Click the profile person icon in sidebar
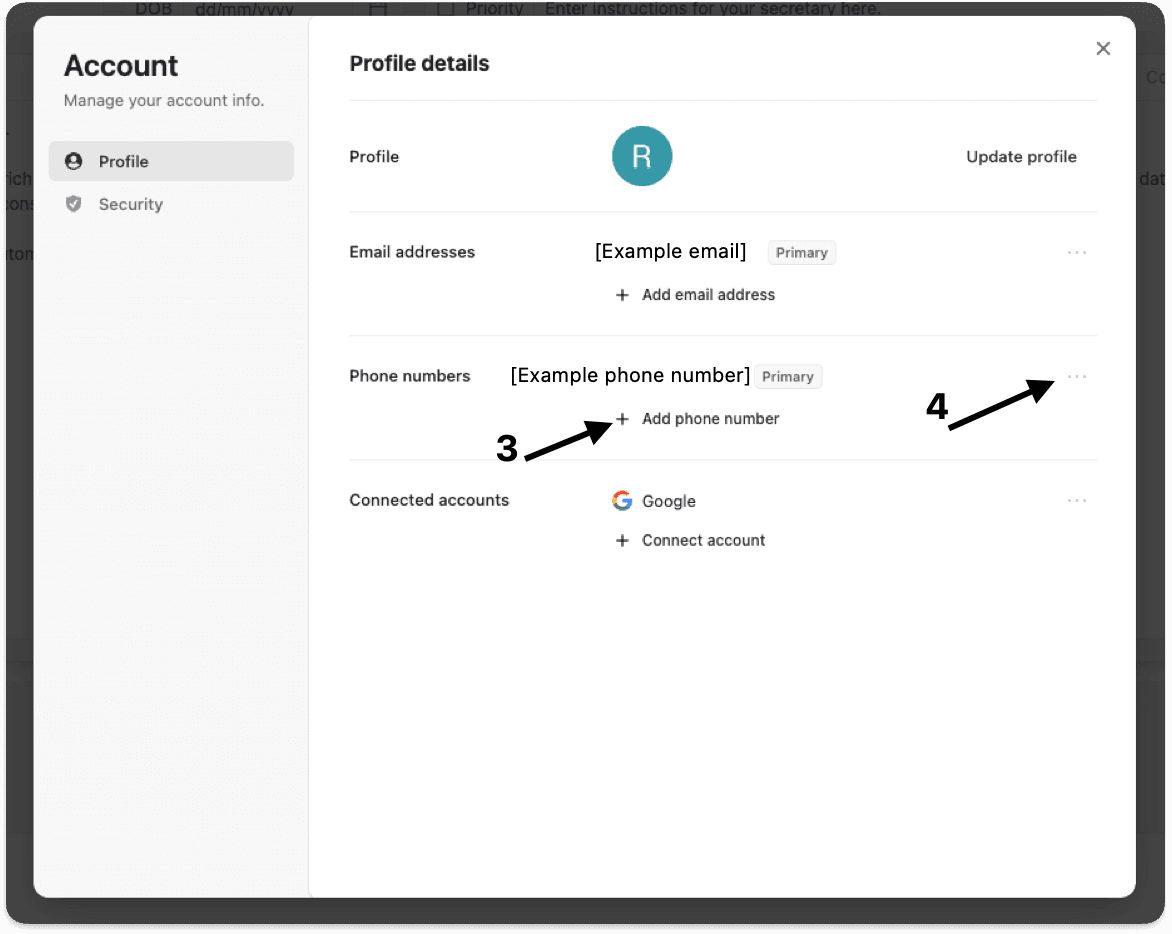The width and height of the screenshot is (1172, 934). 73,161
